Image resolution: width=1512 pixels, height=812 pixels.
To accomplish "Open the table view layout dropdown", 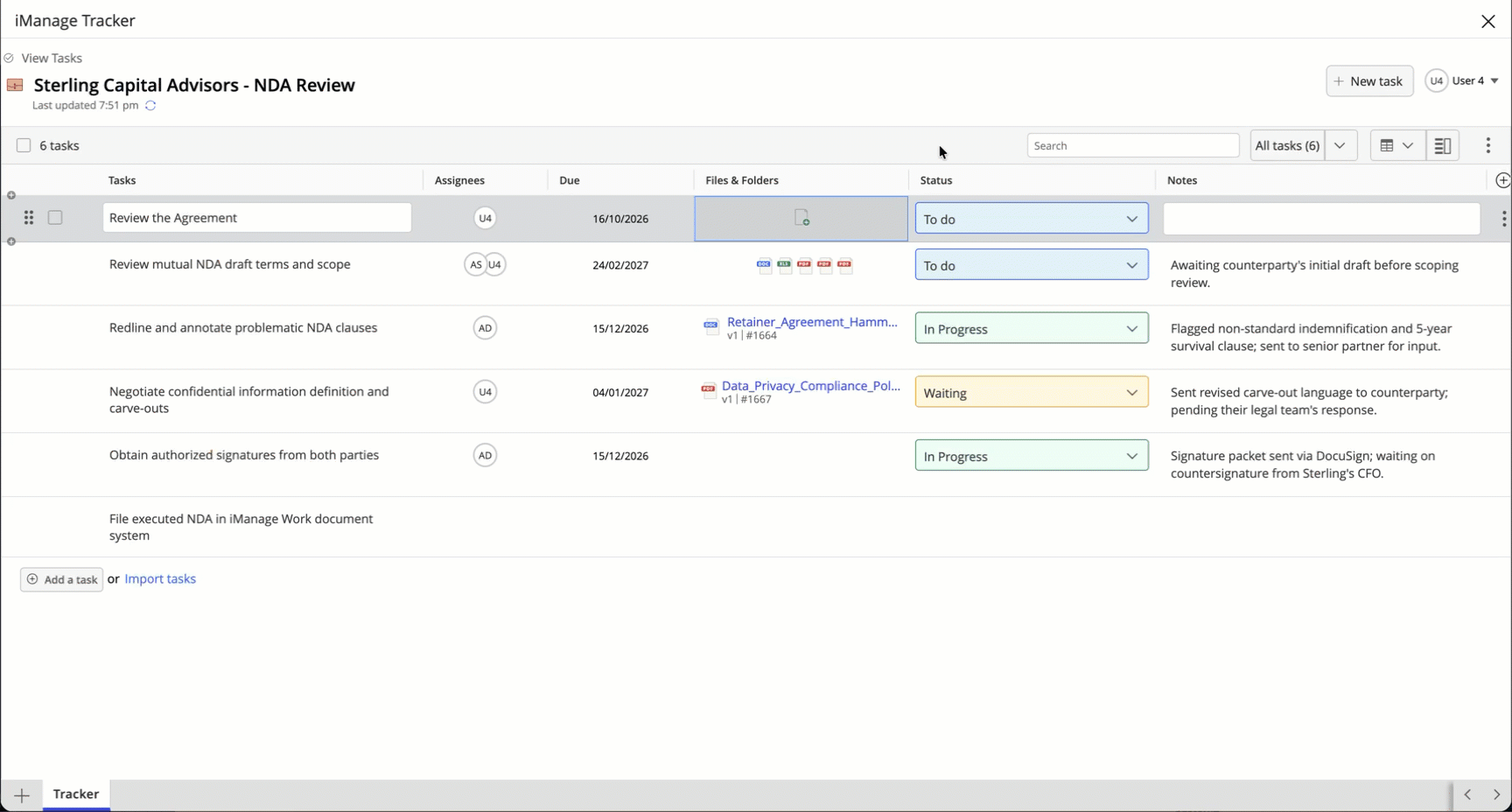I will tap(1397, 145).
